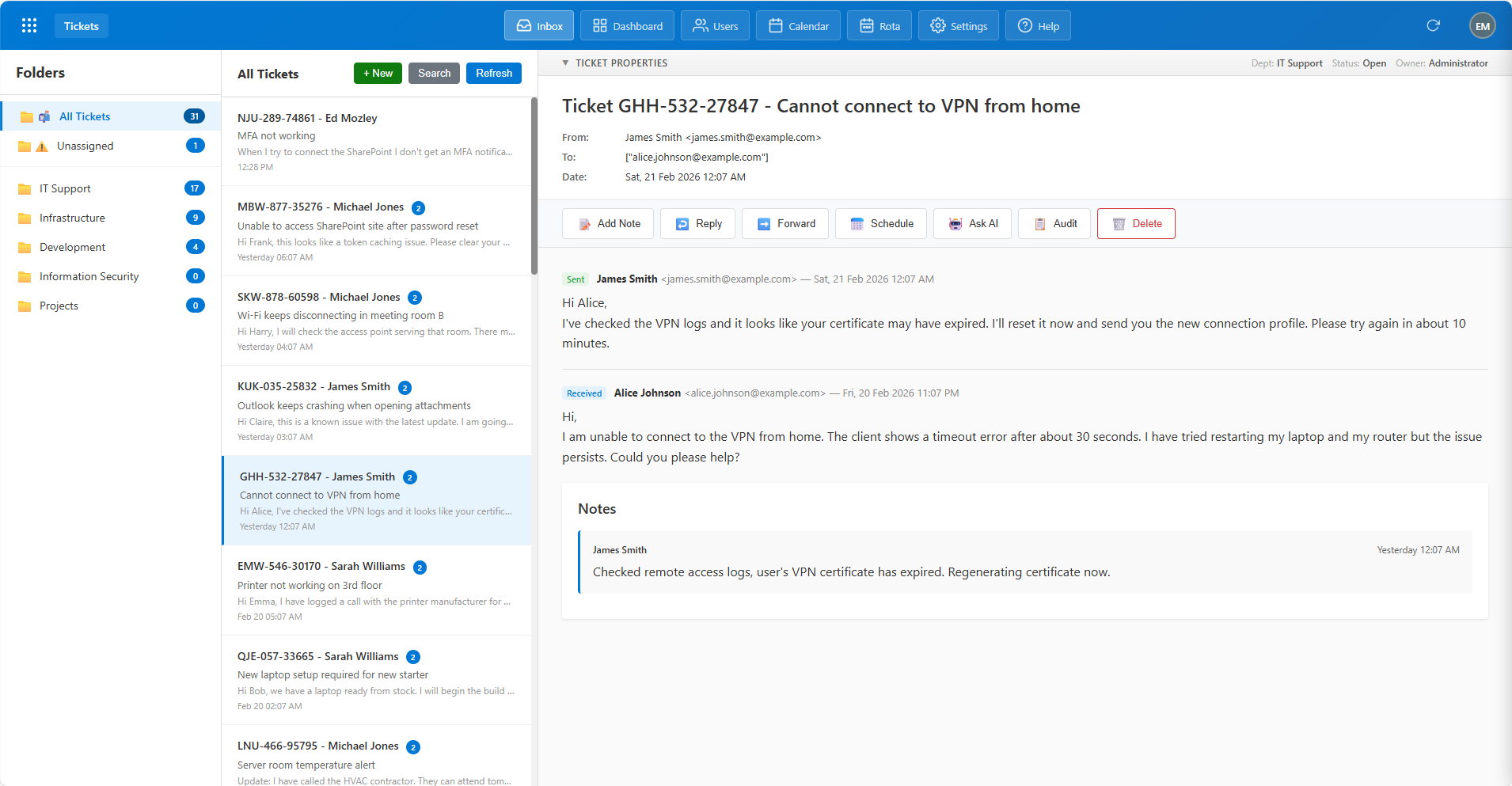The height and width of the screenshot is (786, 1512).
Task: Click the All Tickets folder icon
Action: 27,116
